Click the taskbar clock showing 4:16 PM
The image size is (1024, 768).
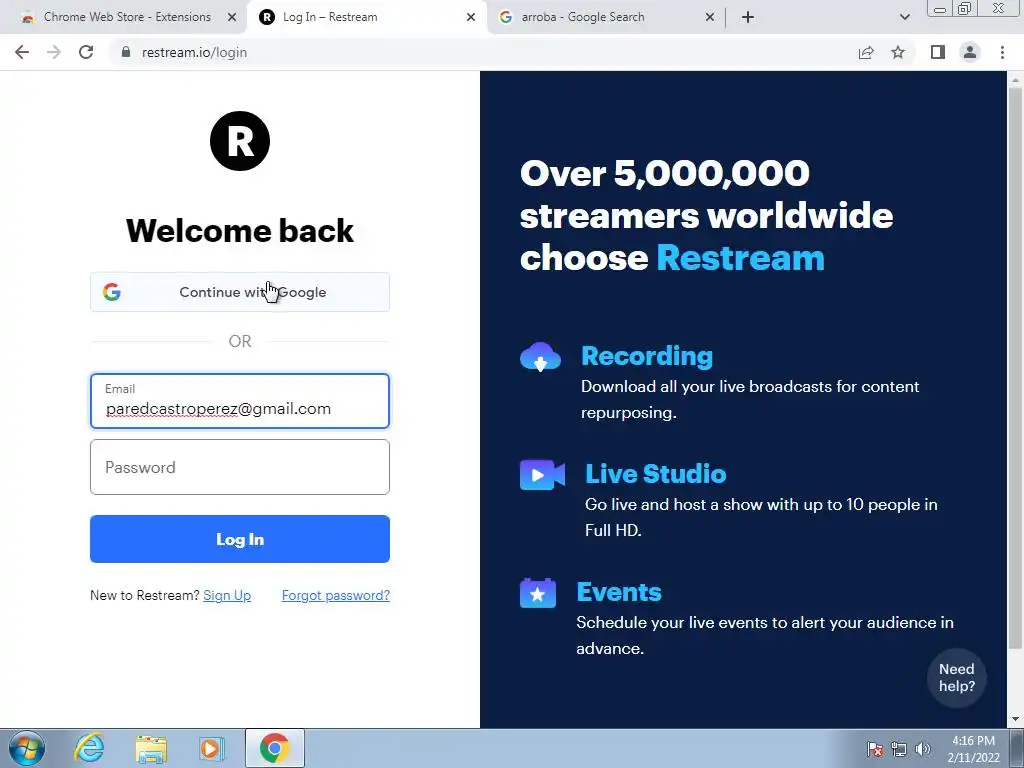[973, 749]
